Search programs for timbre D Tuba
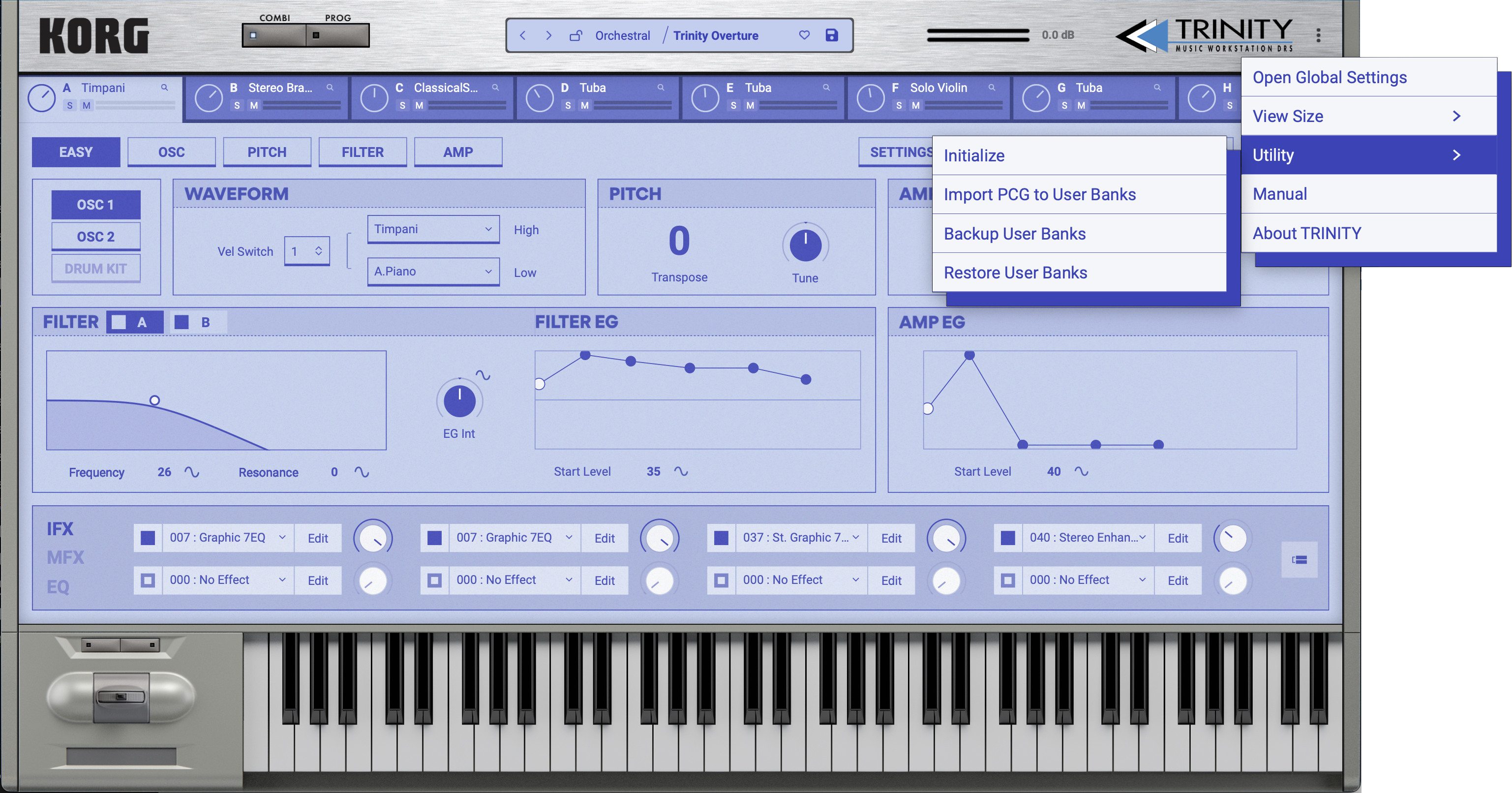The width and height of the screenshot is (1512, 793). 661,88
